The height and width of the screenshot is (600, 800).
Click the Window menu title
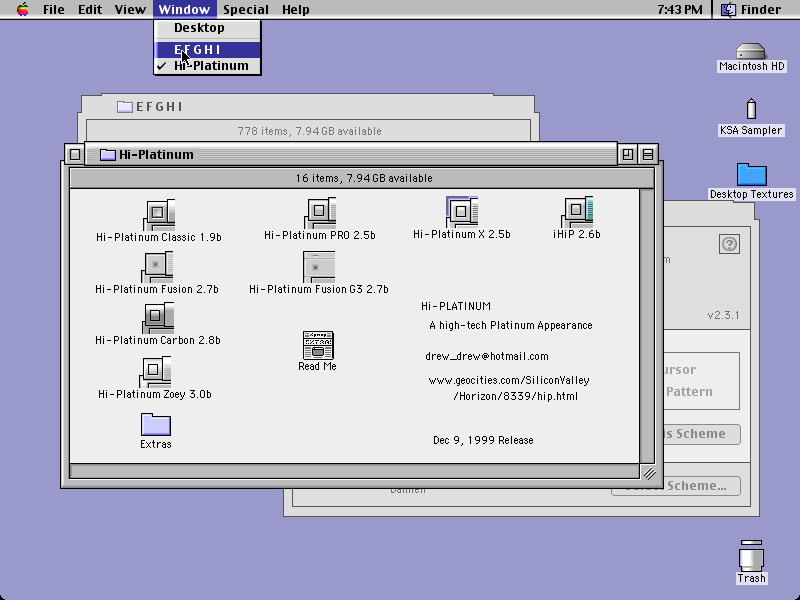(184, 9)
